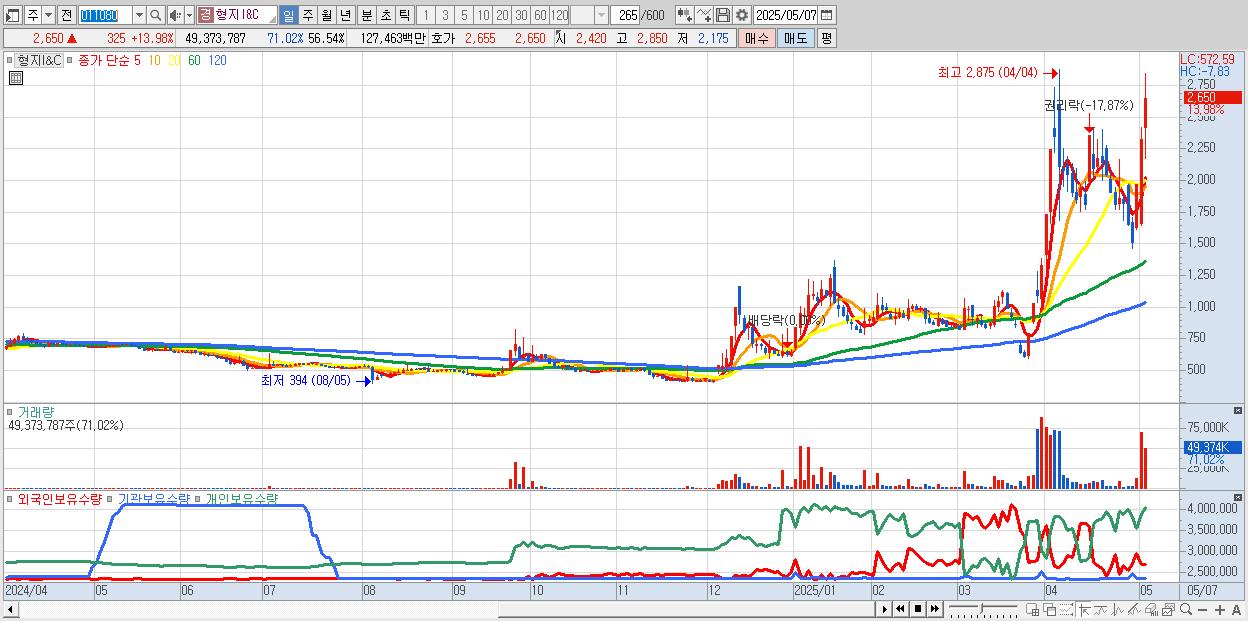Select interval 3 button
This screenshot has height=621, width=1248.
pos(445,15)
